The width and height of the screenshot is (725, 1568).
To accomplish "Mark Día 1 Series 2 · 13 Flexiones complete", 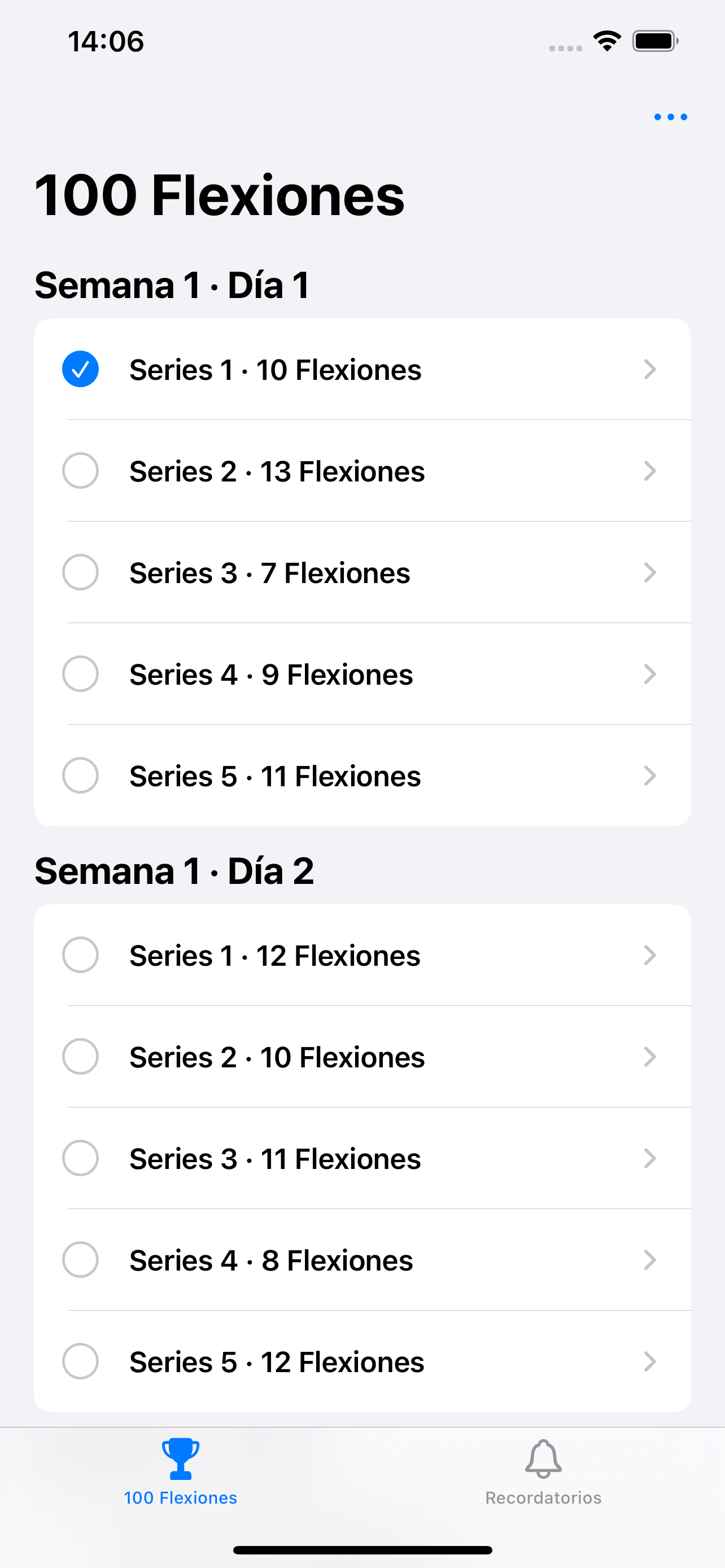I will 80,471.
